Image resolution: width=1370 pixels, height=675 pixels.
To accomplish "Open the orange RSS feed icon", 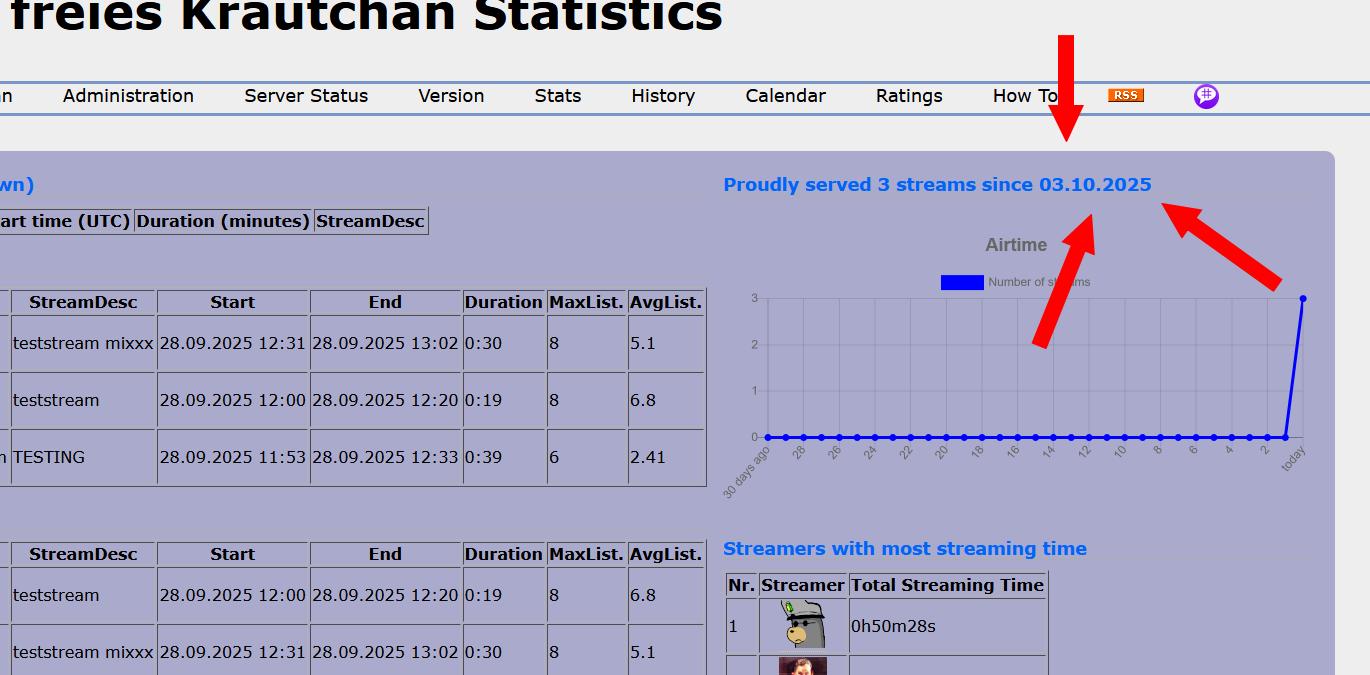I will coord(1125,96).
